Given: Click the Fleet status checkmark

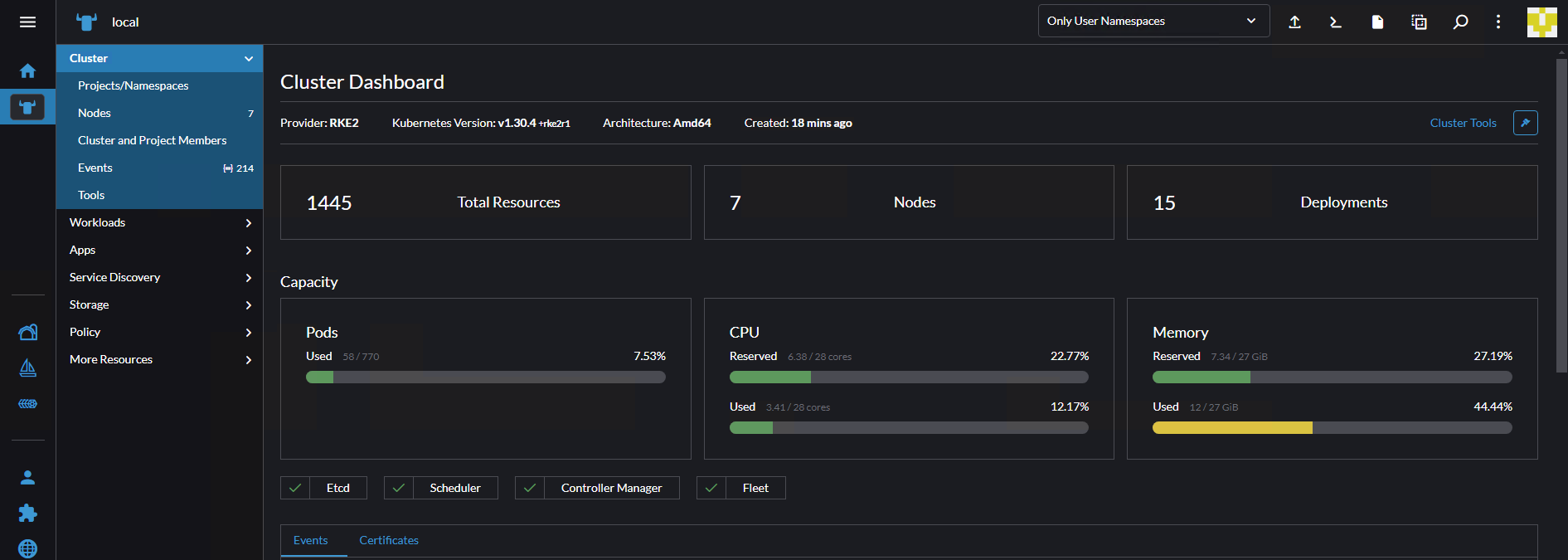Looking at the screenshot, I should click(711, 488).
